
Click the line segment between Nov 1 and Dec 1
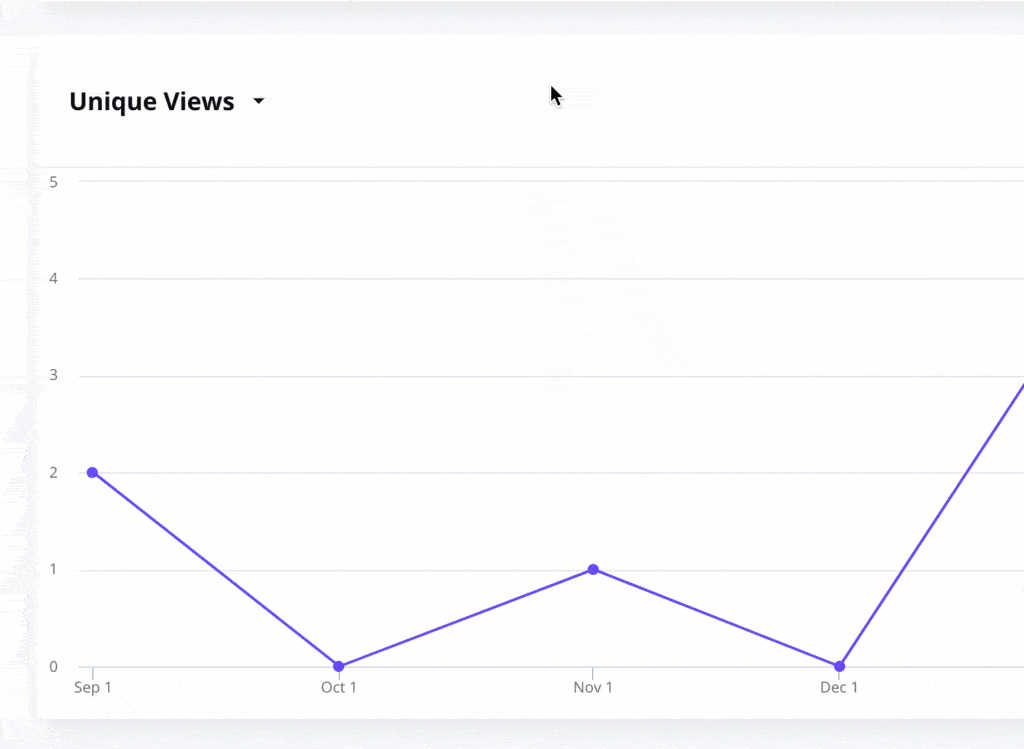(x=716, y=618)
